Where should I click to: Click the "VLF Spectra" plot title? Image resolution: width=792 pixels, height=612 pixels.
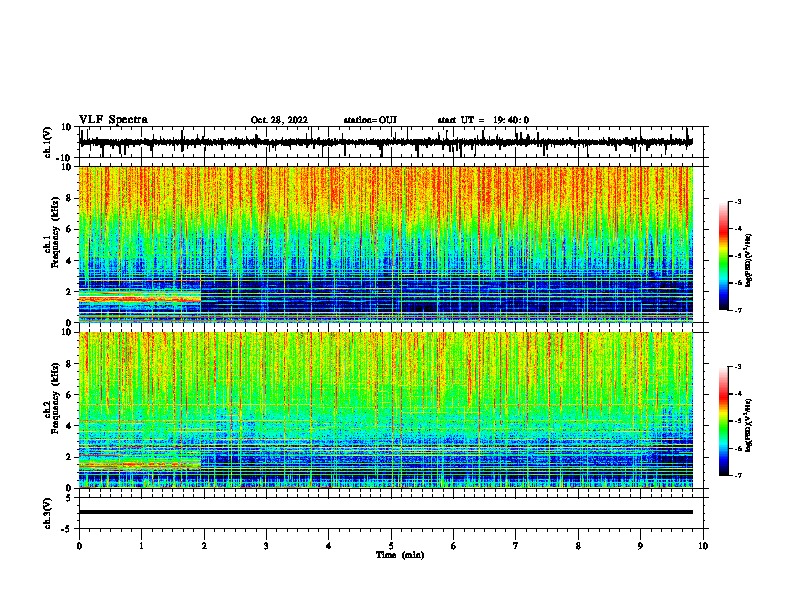click(113, 120)
